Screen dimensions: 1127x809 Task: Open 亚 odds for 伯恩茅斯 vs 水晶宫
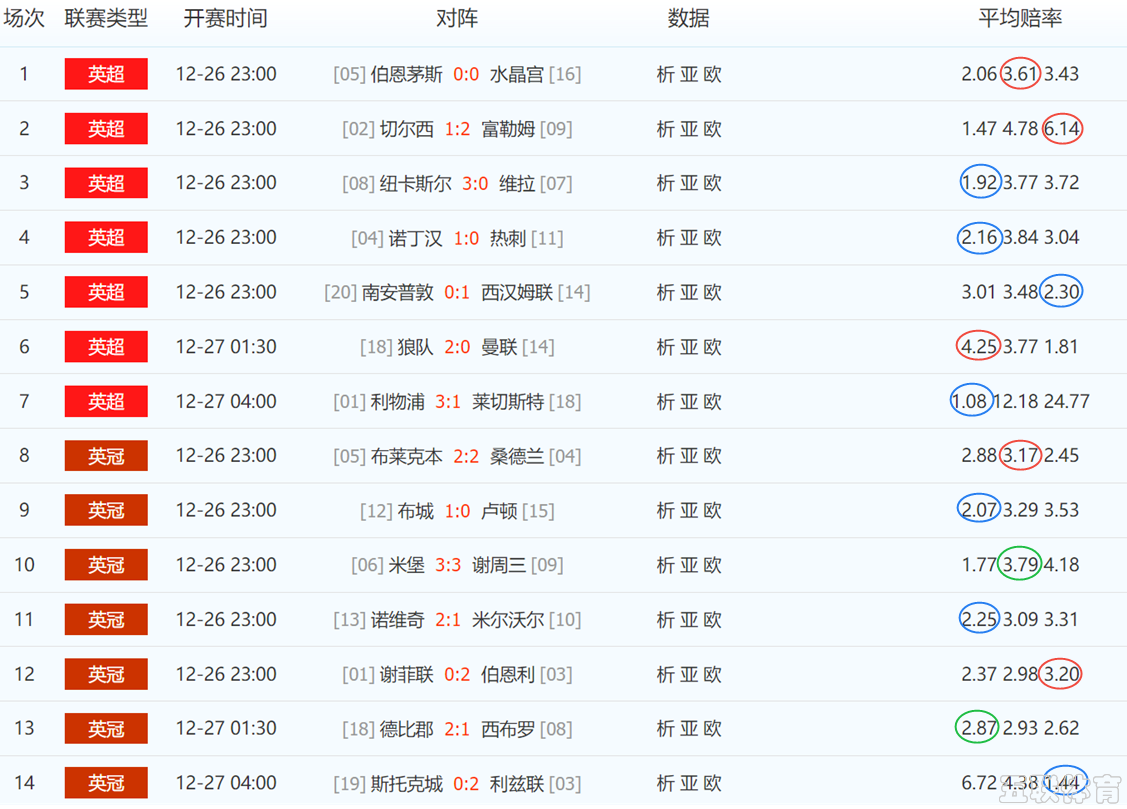tap(689, 74)
